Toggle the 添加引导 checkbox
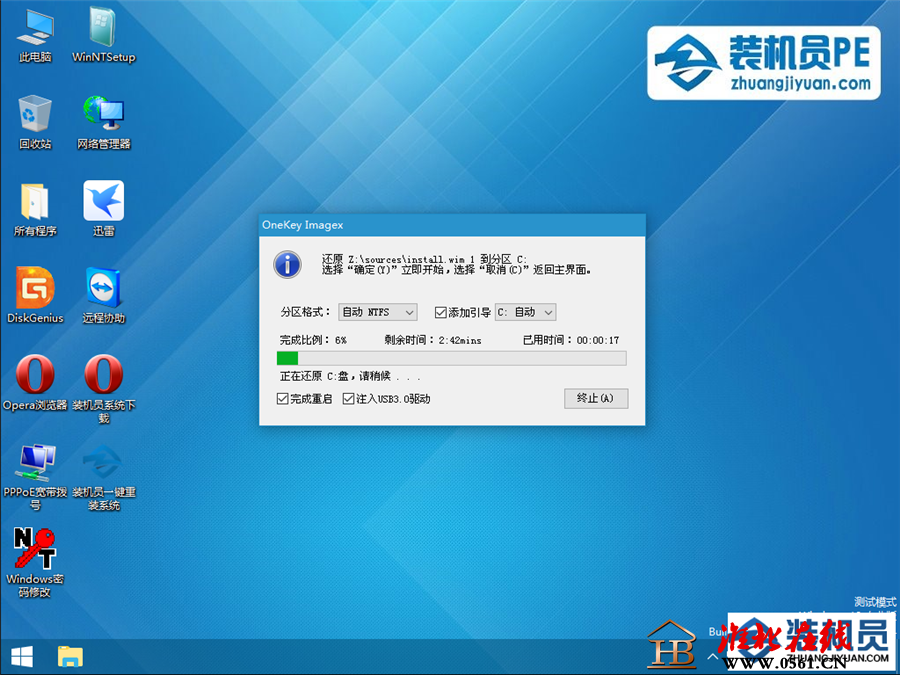Viewport: 900px width, 675px height. [441, 312]
